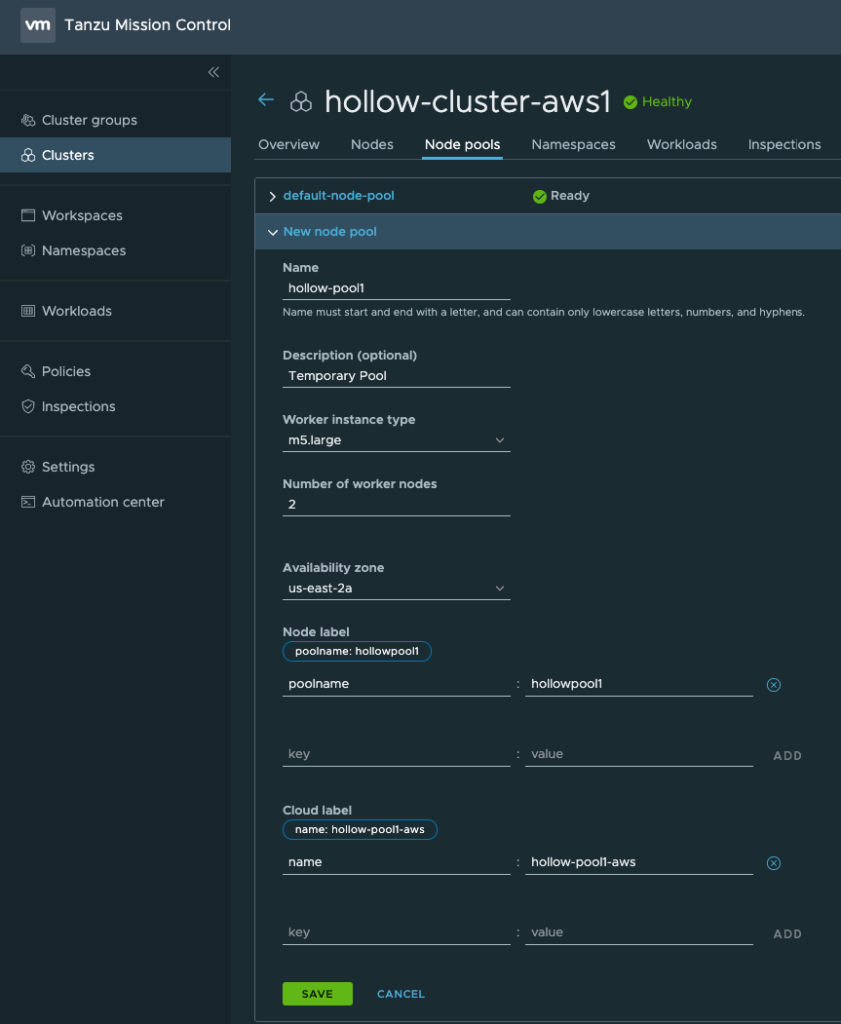Click the node pool Name input field
The height and width of the screenshot is (1024, 841).
click(x=396, y=288)
